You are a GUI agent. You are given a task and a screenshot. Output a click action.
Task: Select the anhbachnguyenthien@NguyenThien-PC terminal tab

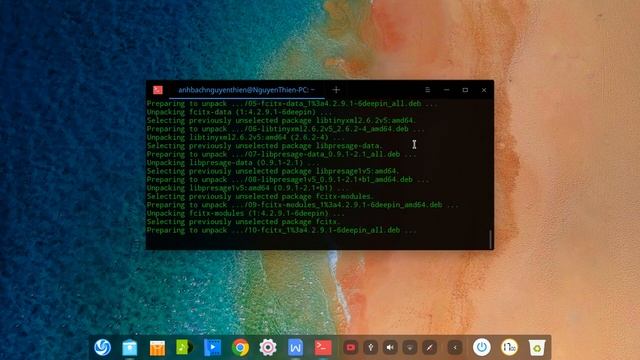click(x=247, y=90)
